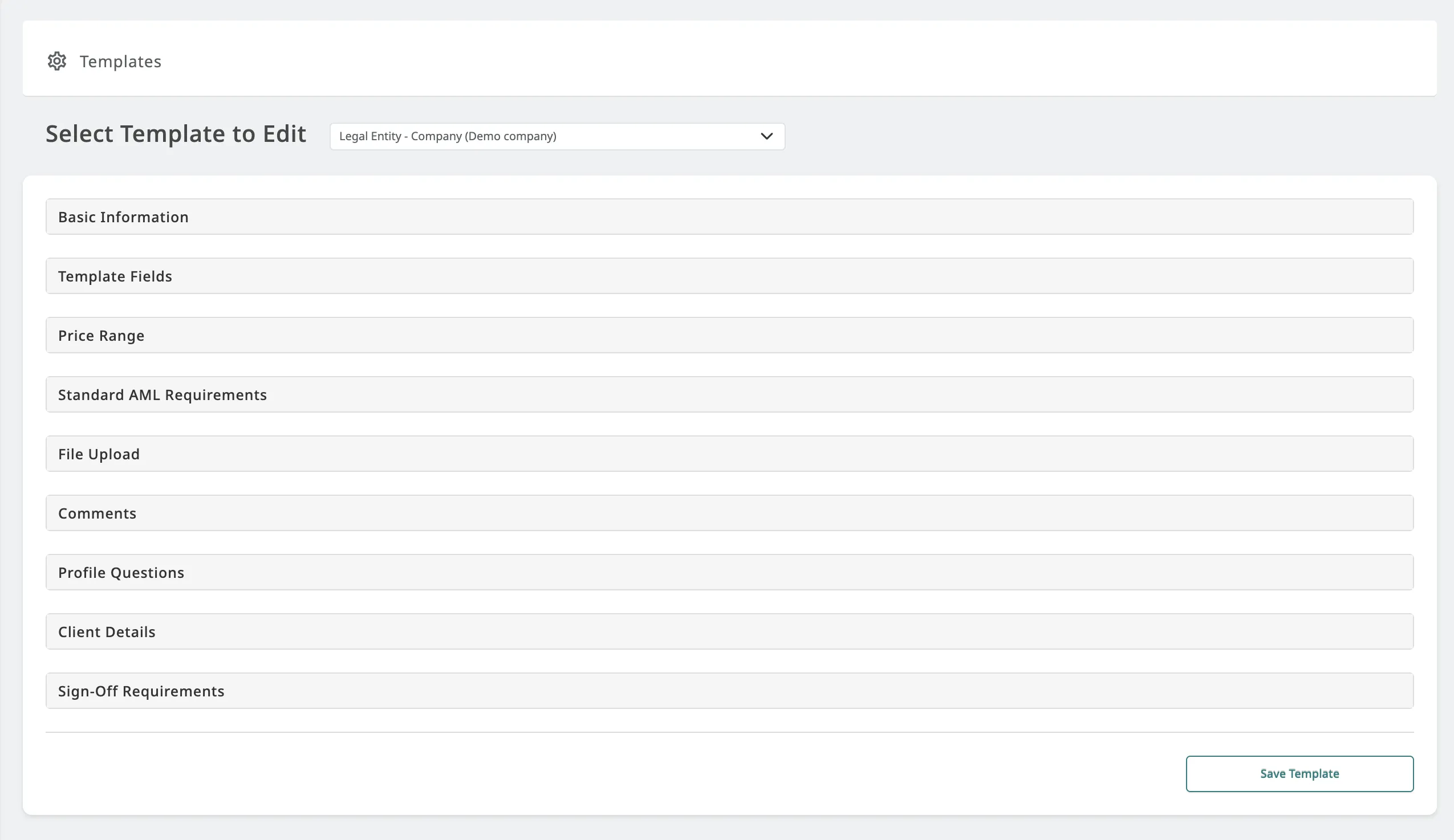Open the Profile Questions accordion
The image size is (1454, 840).
(729, 573)
